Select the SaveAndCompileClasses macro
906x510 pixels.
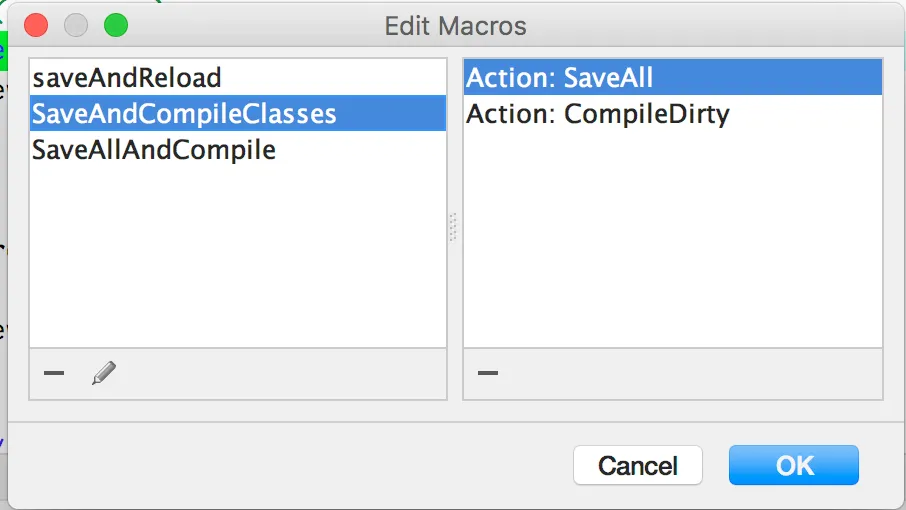tap(184, 114)
